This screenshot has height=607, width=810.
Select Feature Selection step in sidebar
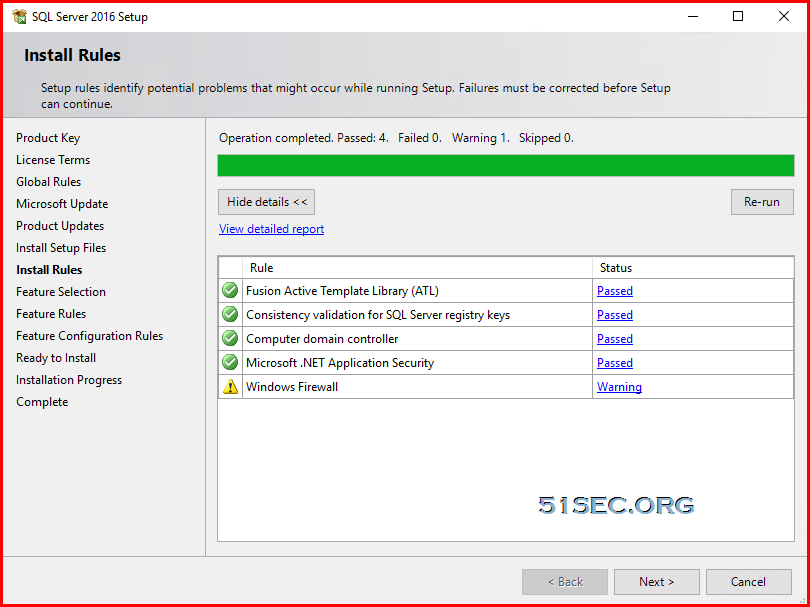tap(61, 292)
